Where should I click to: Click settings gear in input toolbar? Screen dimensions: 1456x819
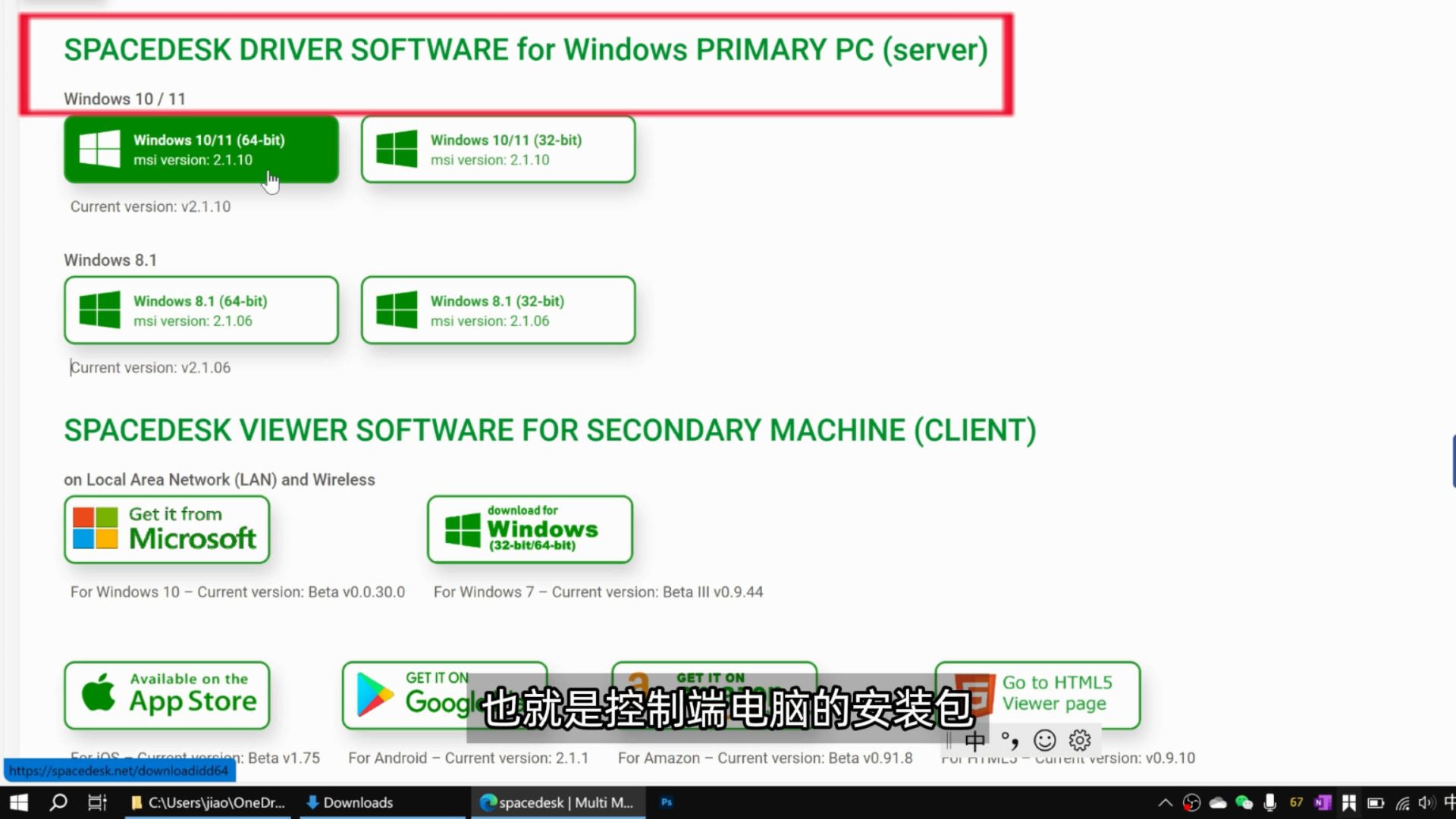1080,740
